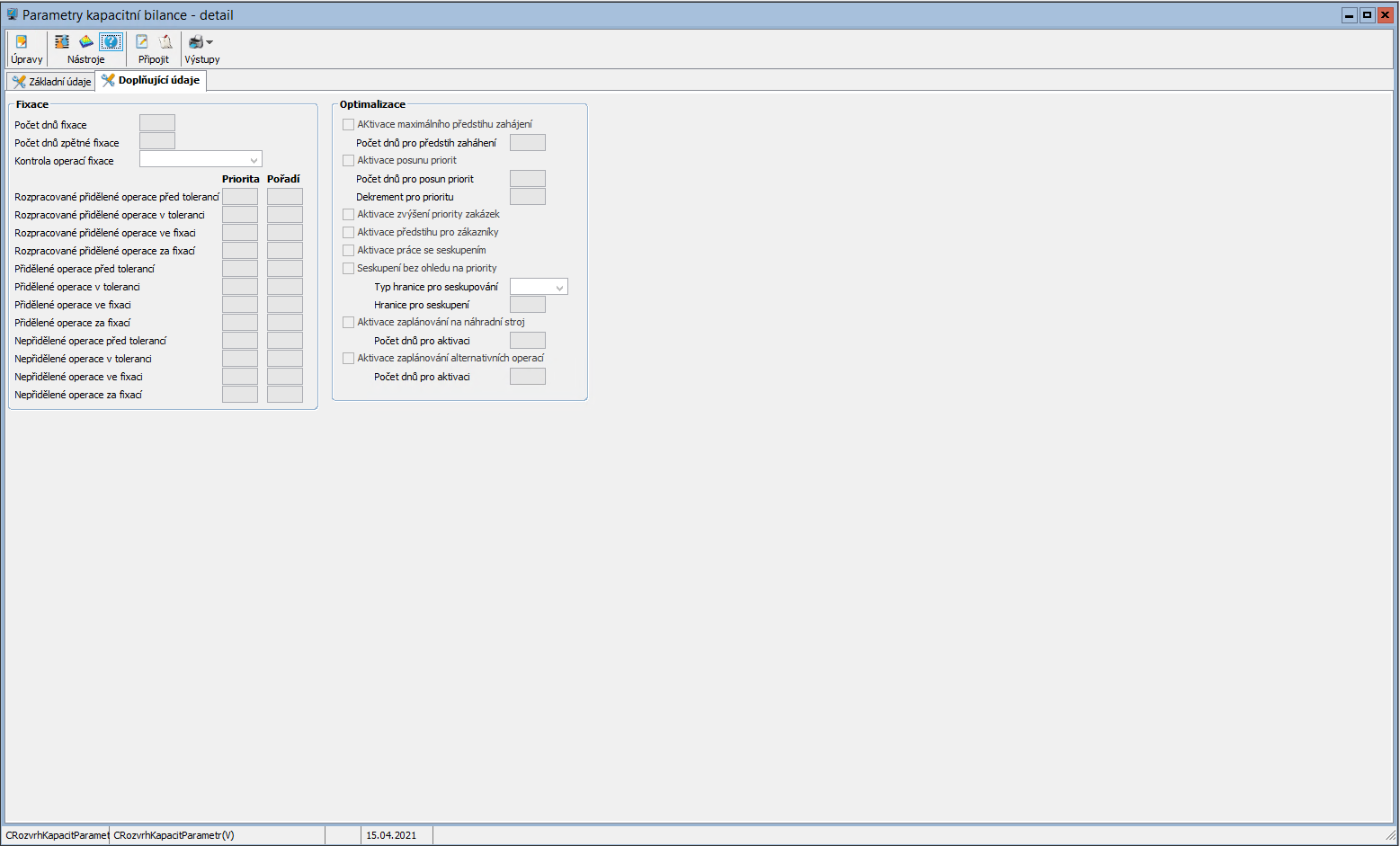
Task: Toggle Aktivace posunu priorit checkbox
Action: pyautogui.click(x=349, y=161)
